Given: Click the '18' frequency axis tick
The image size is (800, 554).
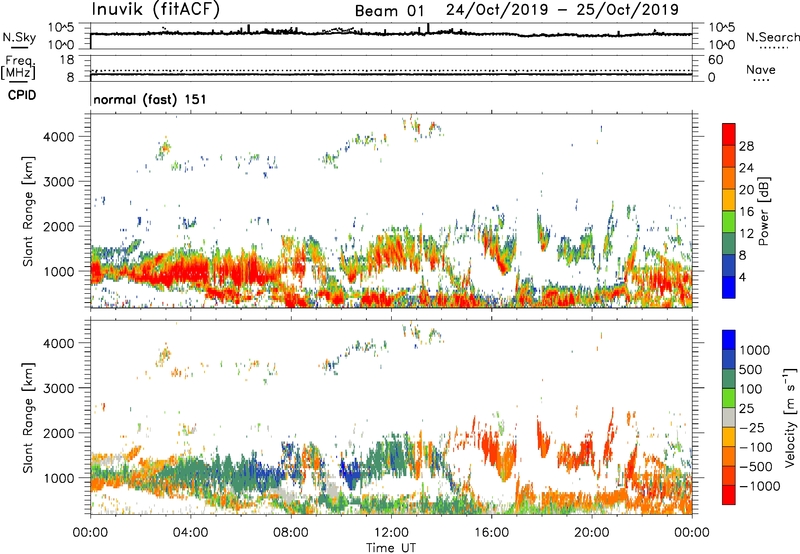Looking at the screenshot, I should pos(67,60).
